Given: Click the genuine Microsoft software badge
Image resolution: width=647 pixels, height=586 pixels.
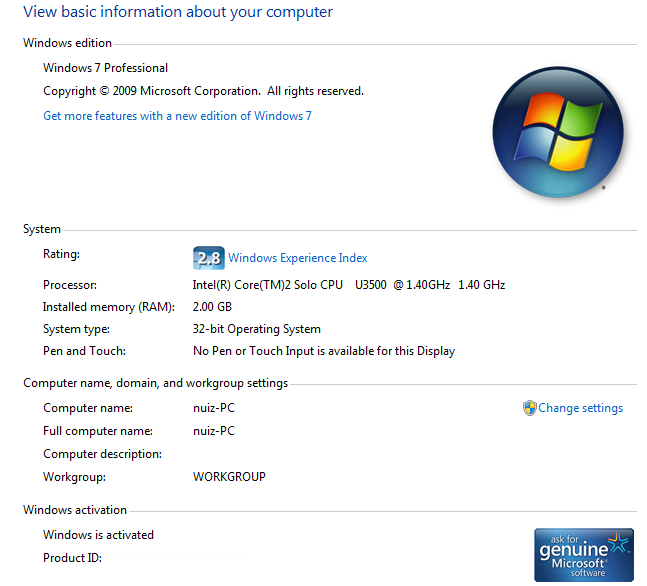Looking at the screenshot, I should (x=584, y=555).
